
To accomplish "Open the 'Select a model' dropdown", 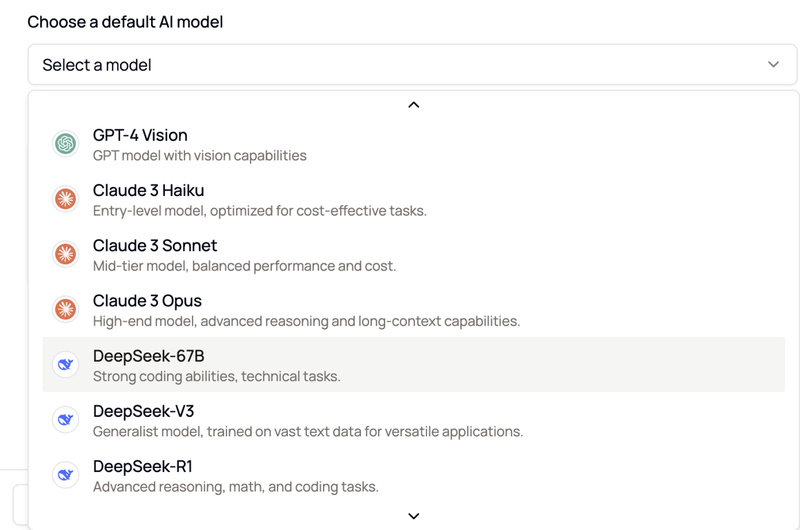I will 400,65.
